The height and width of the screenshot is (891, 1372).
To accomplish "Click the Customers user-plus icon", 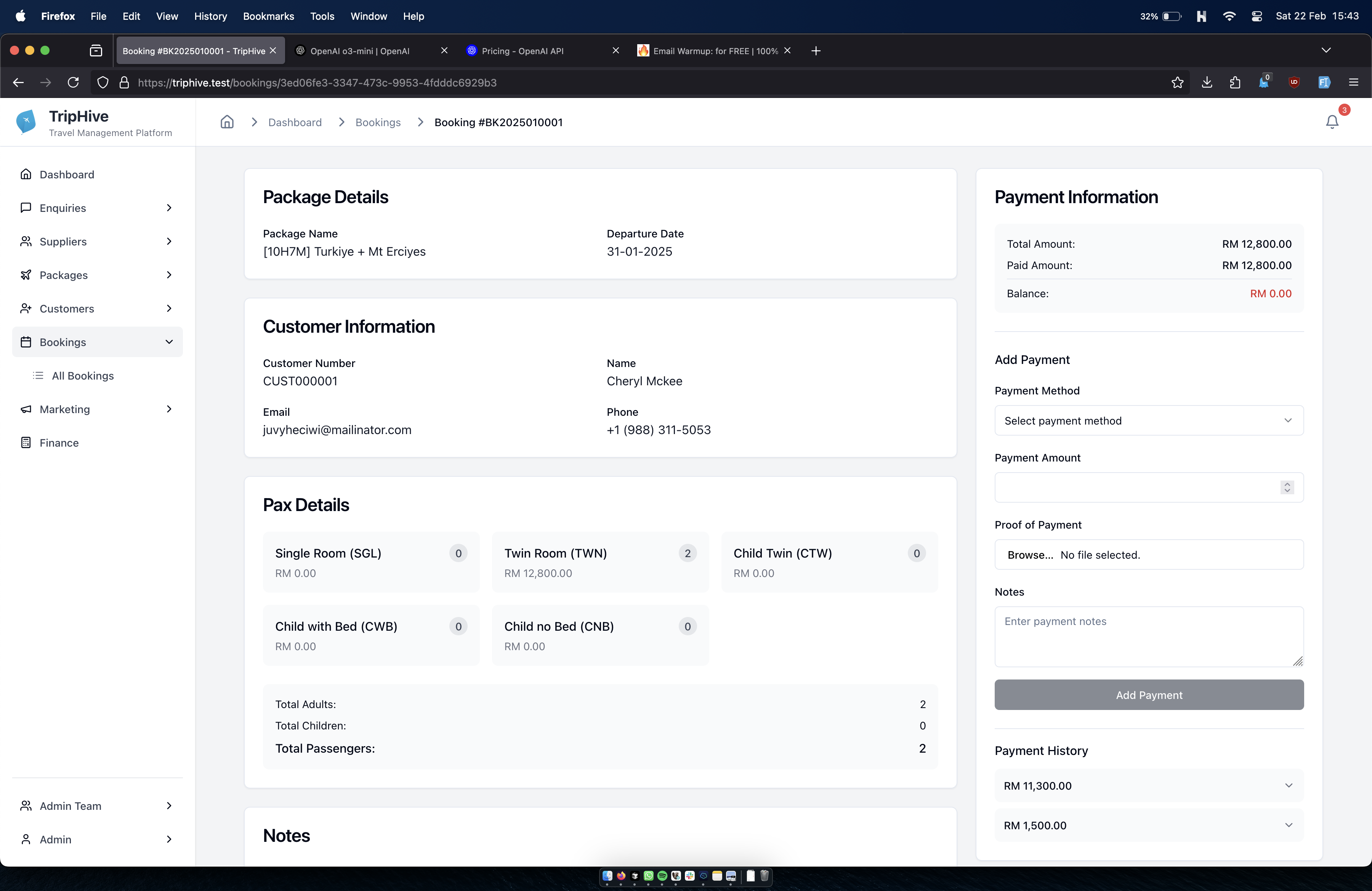I will (26, 308).
